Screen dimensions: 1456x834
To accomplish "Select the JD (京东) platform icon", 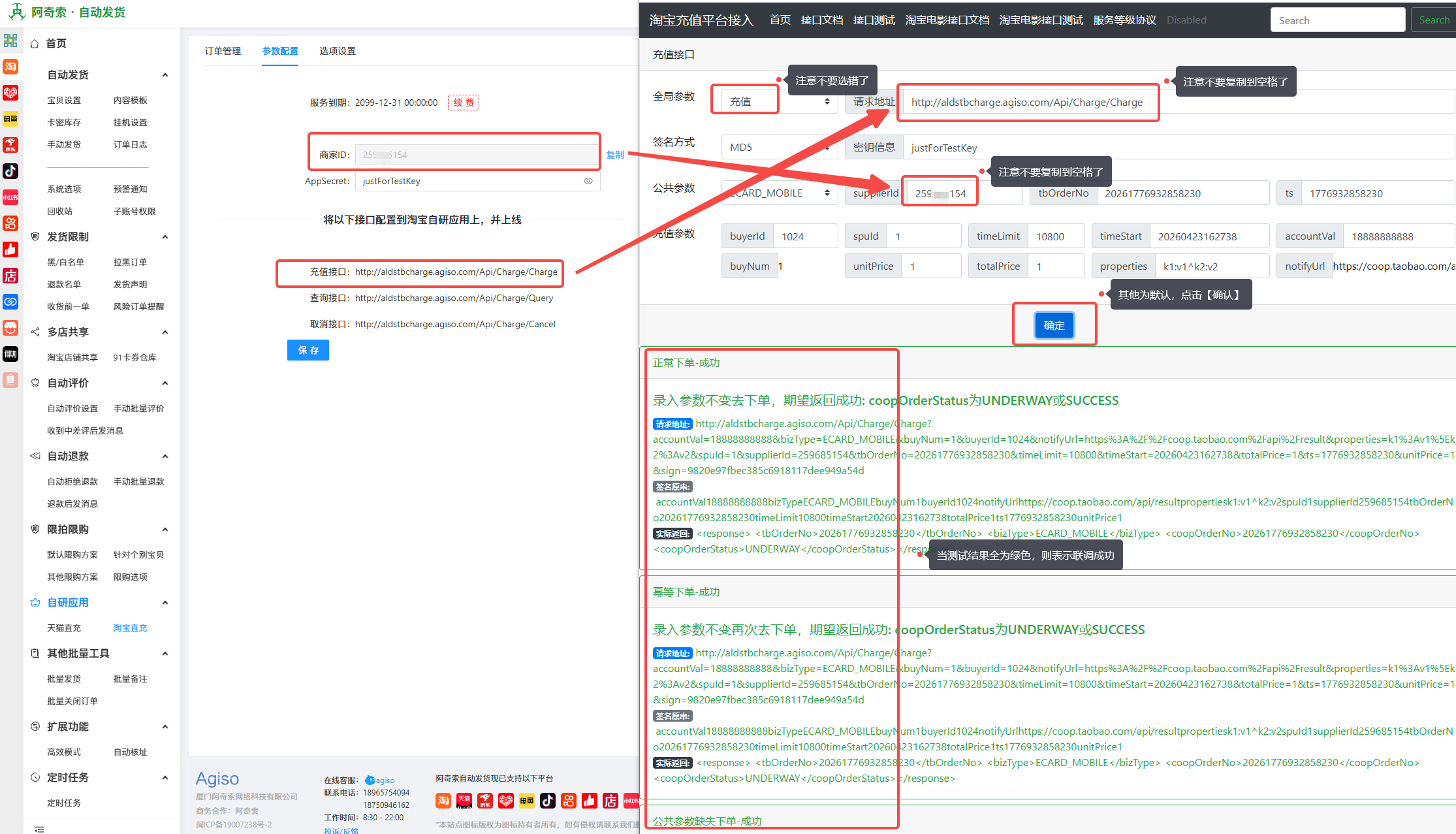I will click(x=10, y=145).
